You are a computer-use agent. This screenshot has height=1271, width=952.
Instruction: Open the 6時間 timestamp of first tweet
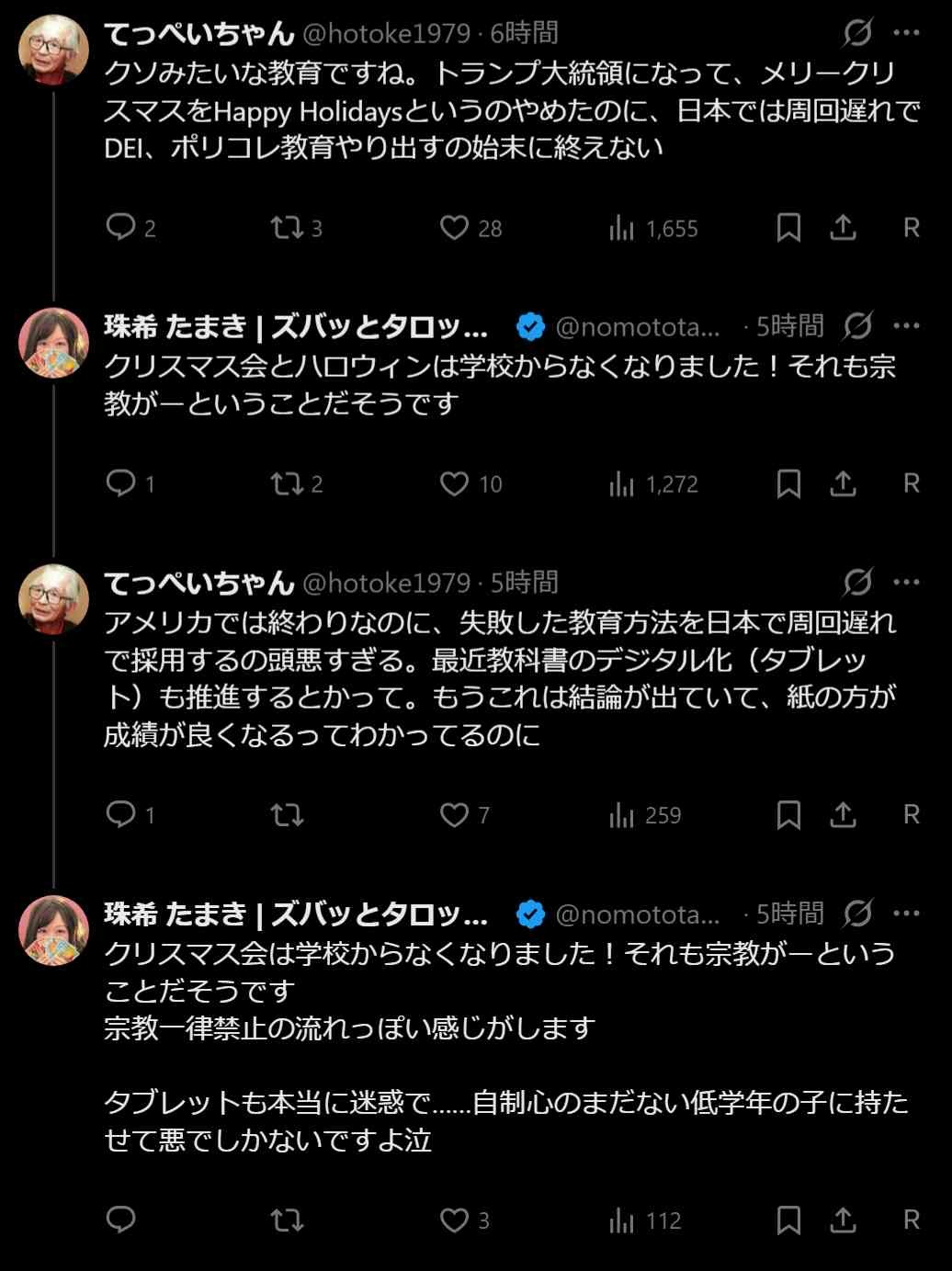524,34
